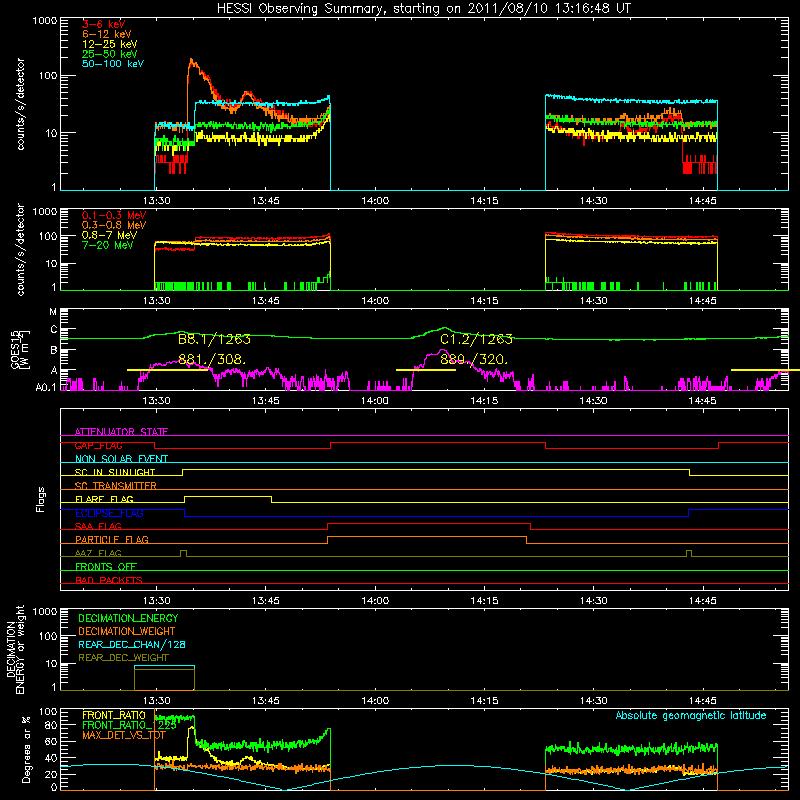Click the FRONT_RATIO legend entry
Screen dimensions: 800x800
click(114, 715)
